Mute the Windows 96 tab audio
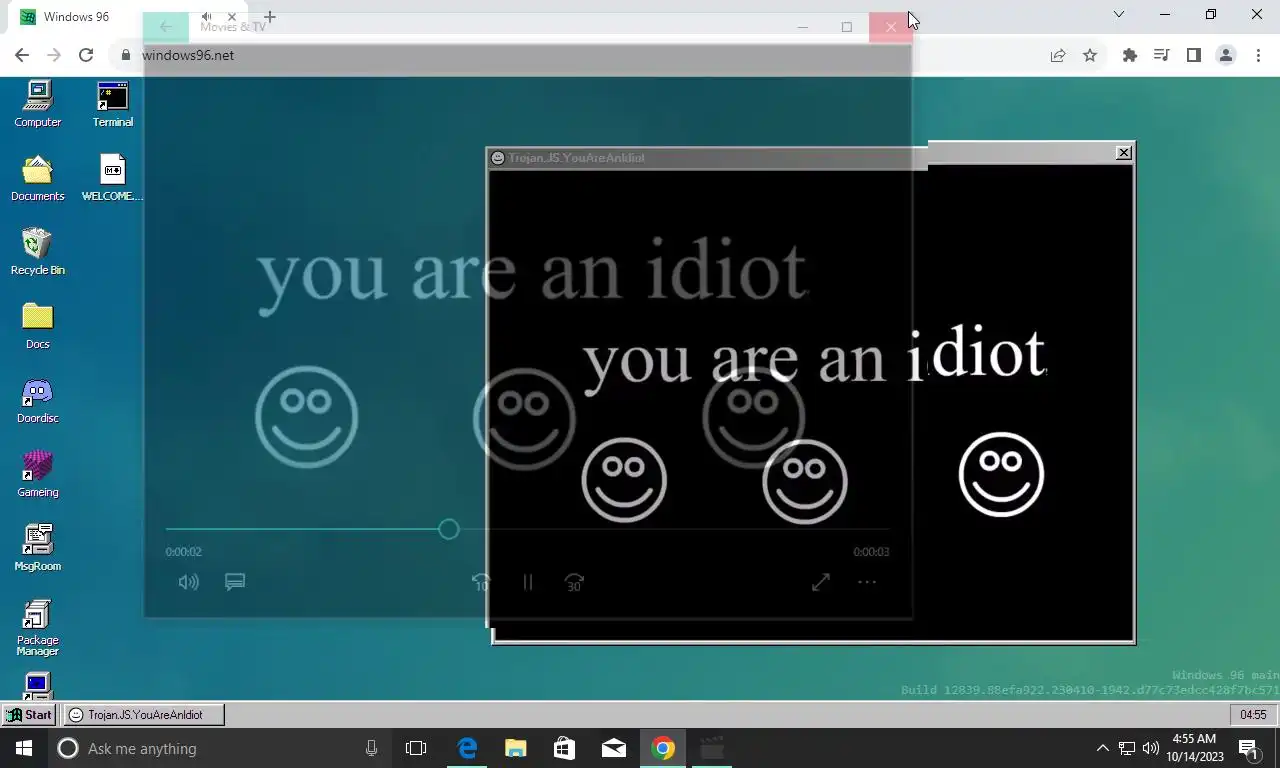This screenshot has width=1280, height=768. tap(206, 17)
